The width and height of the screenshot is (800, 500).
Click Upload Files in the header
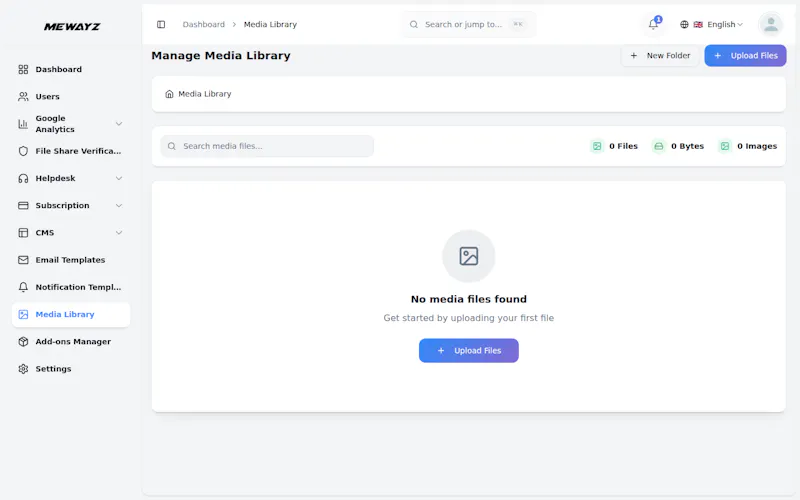point(745,56)
